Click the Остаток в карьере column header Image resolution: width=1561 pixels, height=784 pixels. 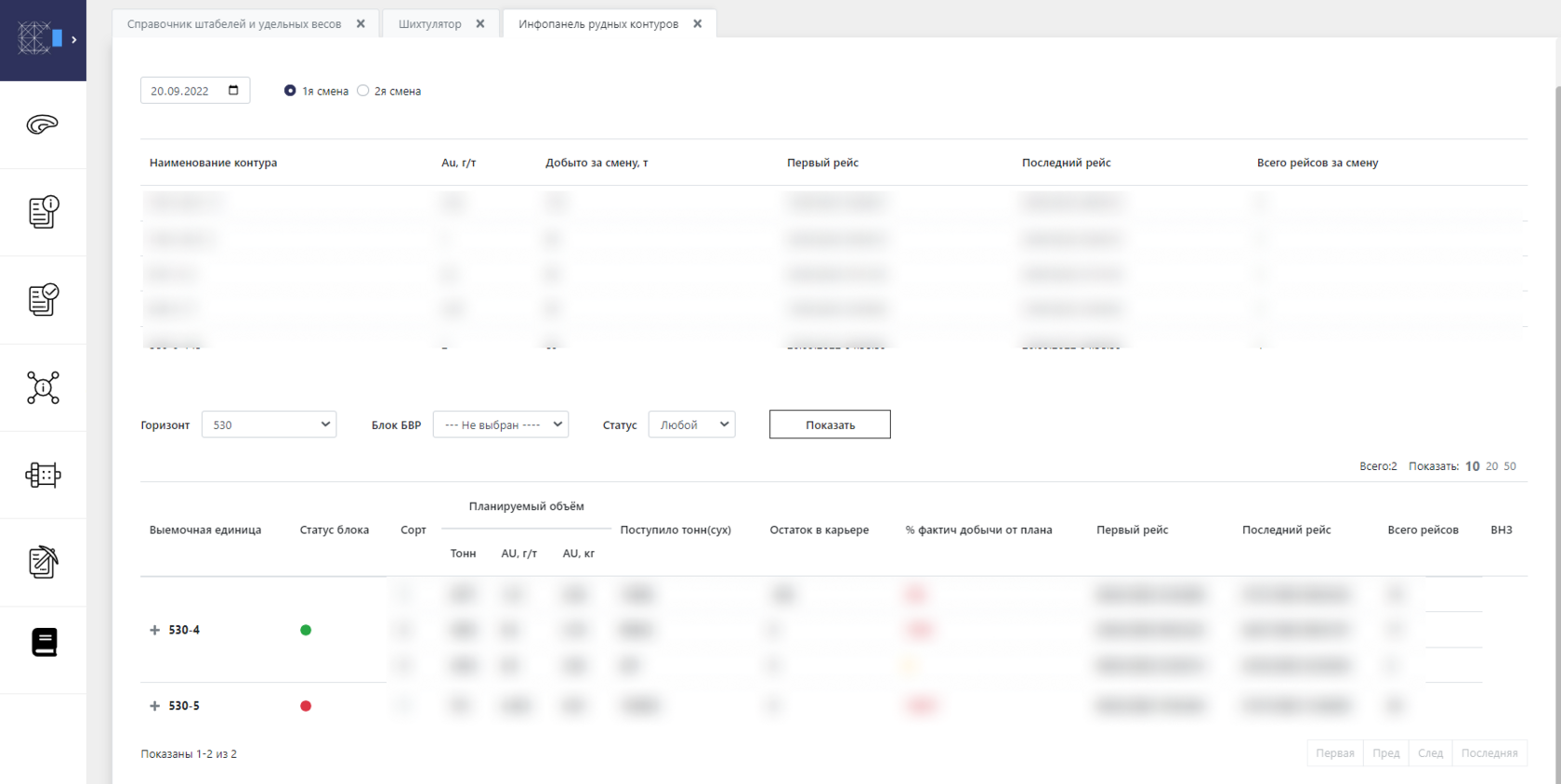coord(820,529)
